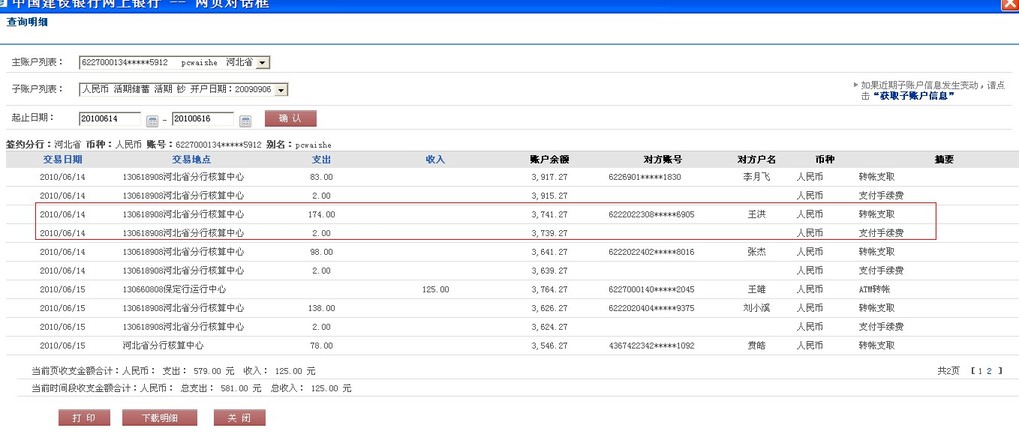The width and height of the screenshot is (1019, 437).
Task: Select counterparty name 刘小溪
Action: (x=756, y=308)
